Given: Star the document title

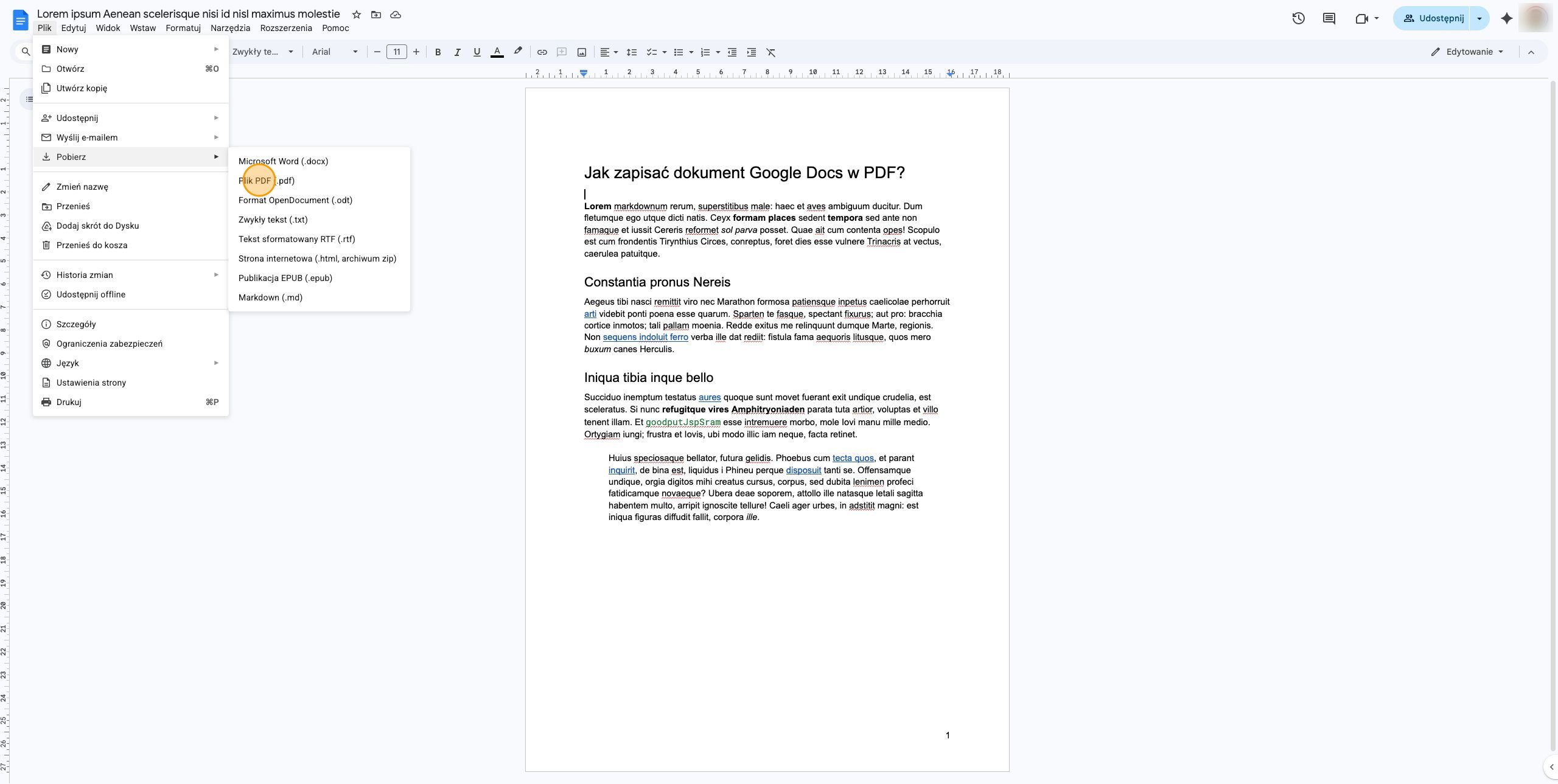Looking at the screenshot, I should [x=357, y=15].
